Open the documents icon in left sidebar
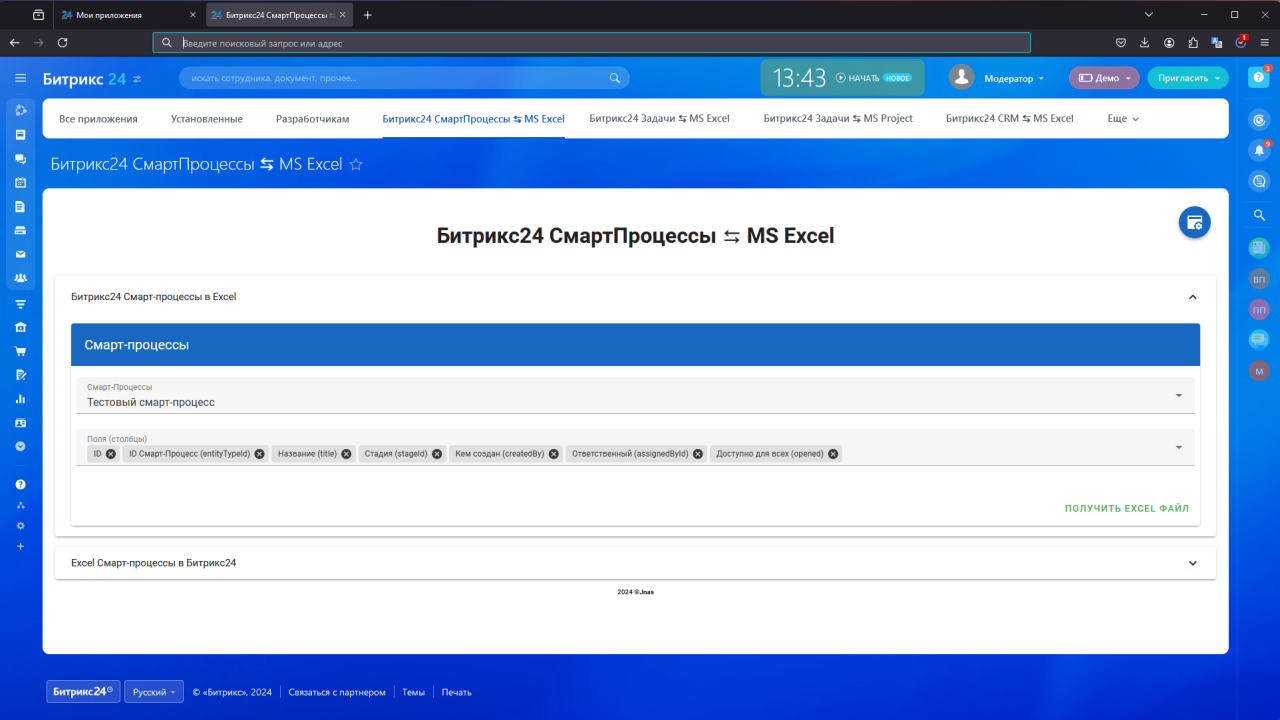 [20, 207]
